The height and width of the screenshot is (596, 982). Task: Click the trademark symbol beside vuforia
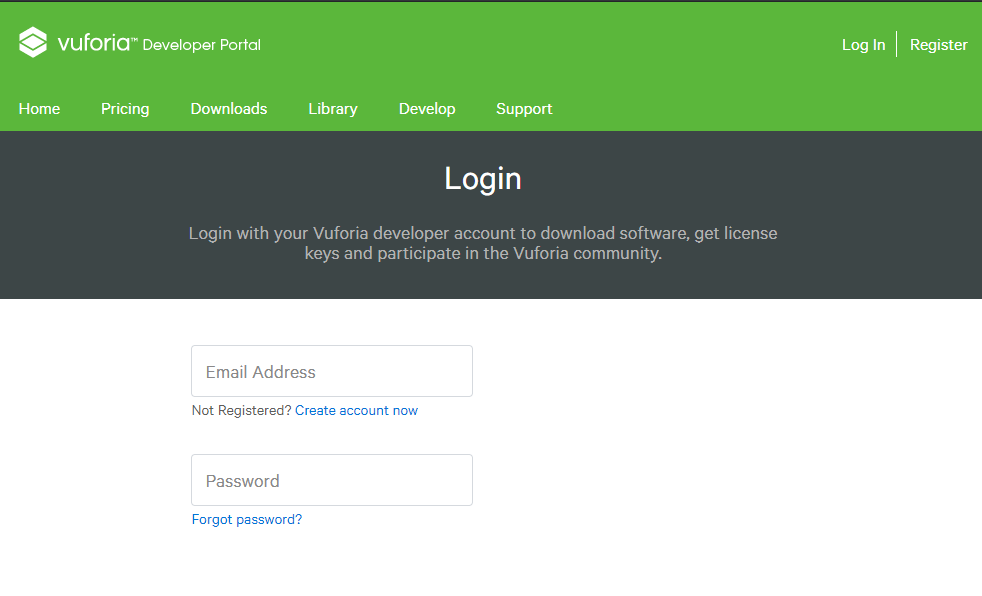pos(134,38)
